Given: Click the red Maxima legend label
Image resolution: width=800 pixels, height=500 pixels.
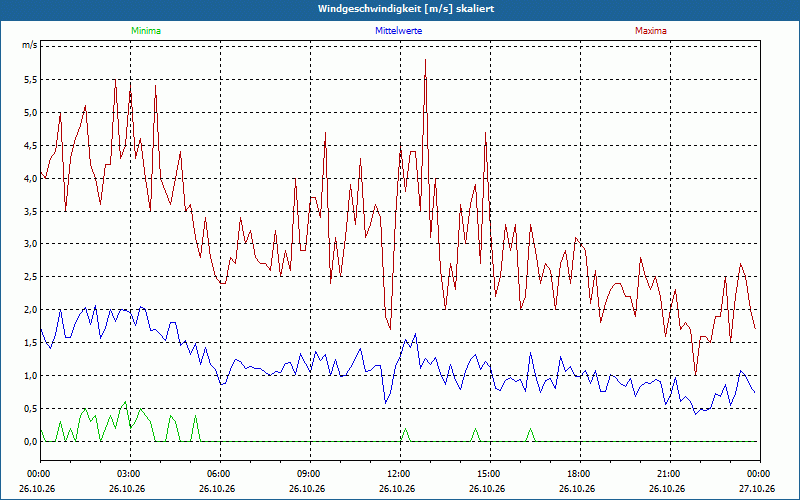Looking at the screenshot, I should tap(651, 31).
